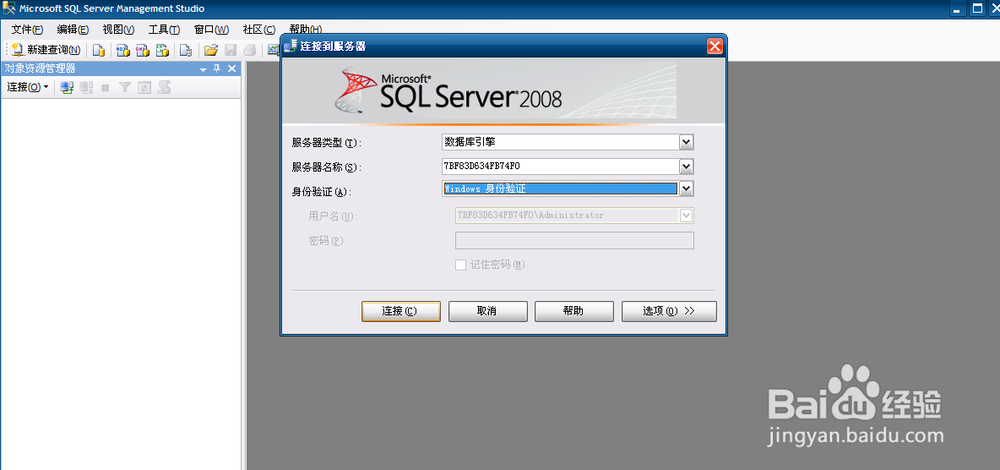Click the Stop square icon in Object Explorer
The height and width of the screenshot is (470, 1000).
click(105, 87)
